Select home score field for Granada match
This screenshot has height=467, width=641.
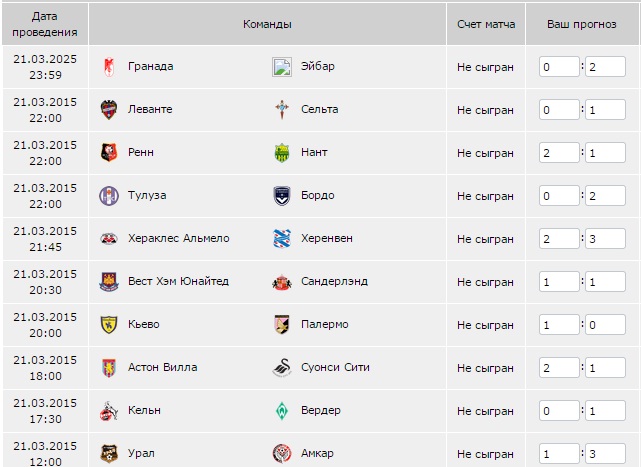point(559,67)
